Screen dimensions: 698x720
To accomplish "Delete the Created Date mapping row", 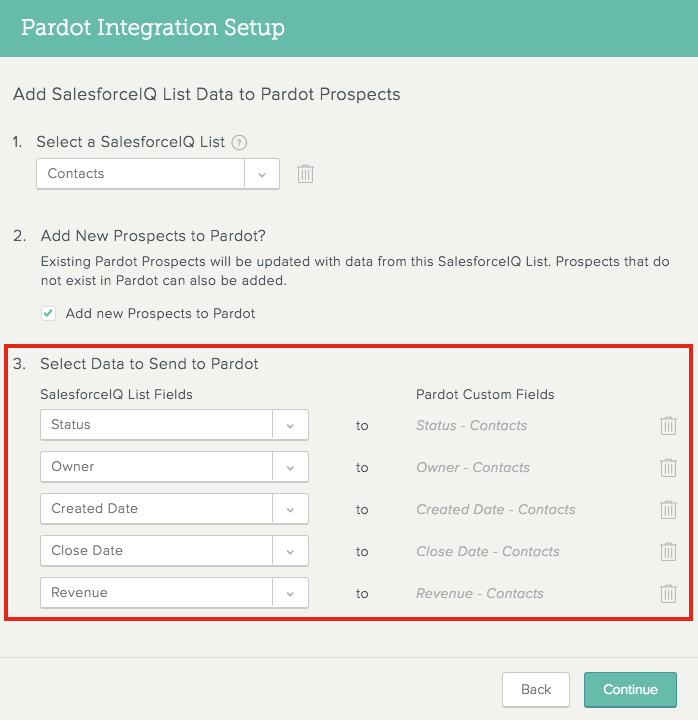I will pos(668,510).
